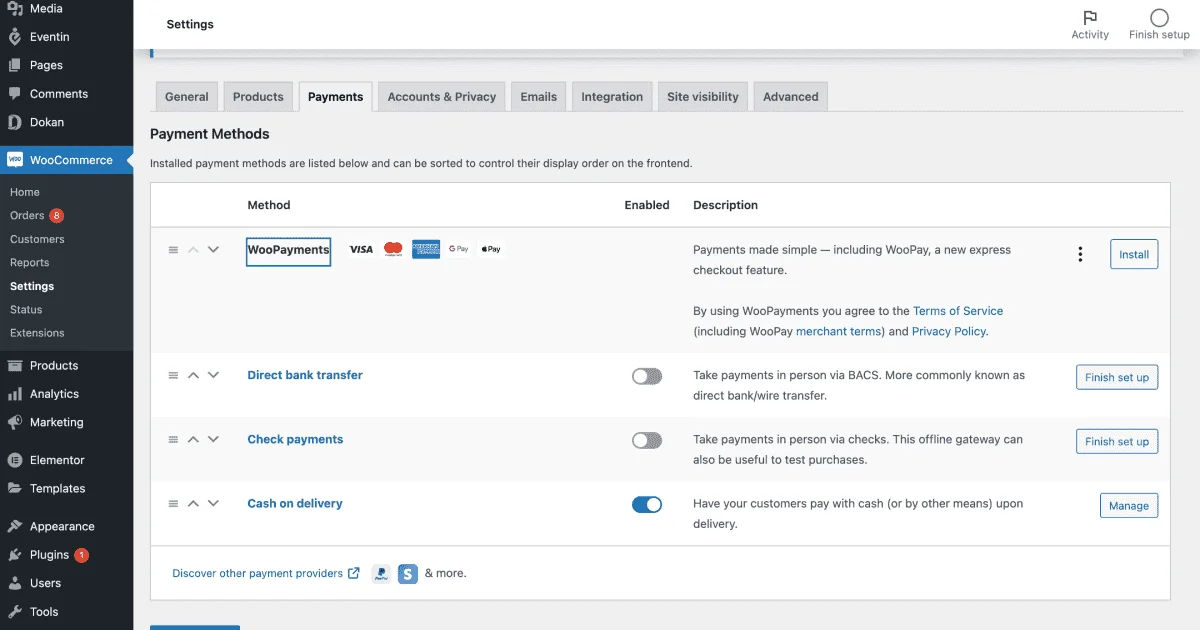Viewport: 1200px width, 630px height.
Task: Click the Visa card icon
Action: [x=361, y=249]
